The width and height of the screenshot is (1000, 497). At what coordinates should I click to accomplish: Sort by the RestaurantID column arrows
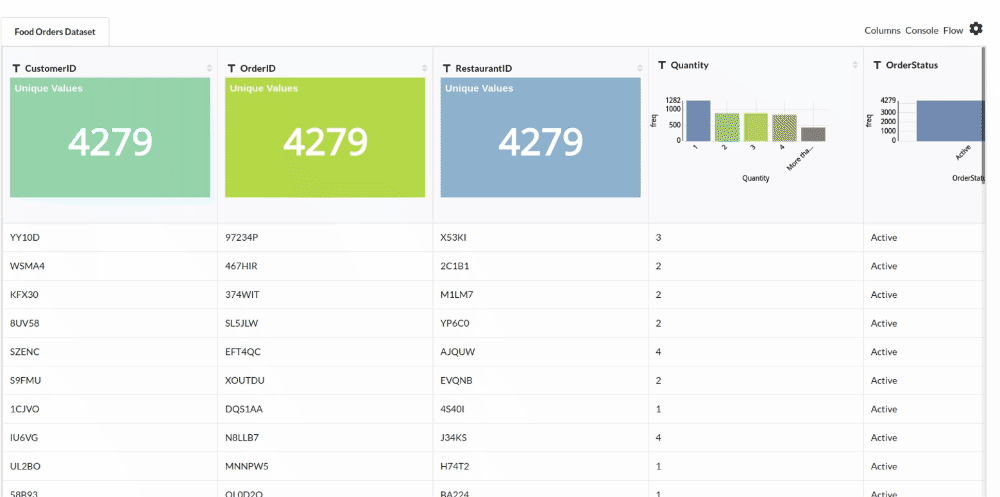coord(640,68)
